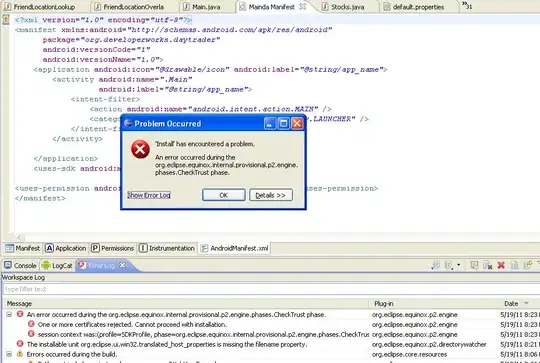
Task: Open the Instrumentation page tab
Action: [x=167, y=248]
